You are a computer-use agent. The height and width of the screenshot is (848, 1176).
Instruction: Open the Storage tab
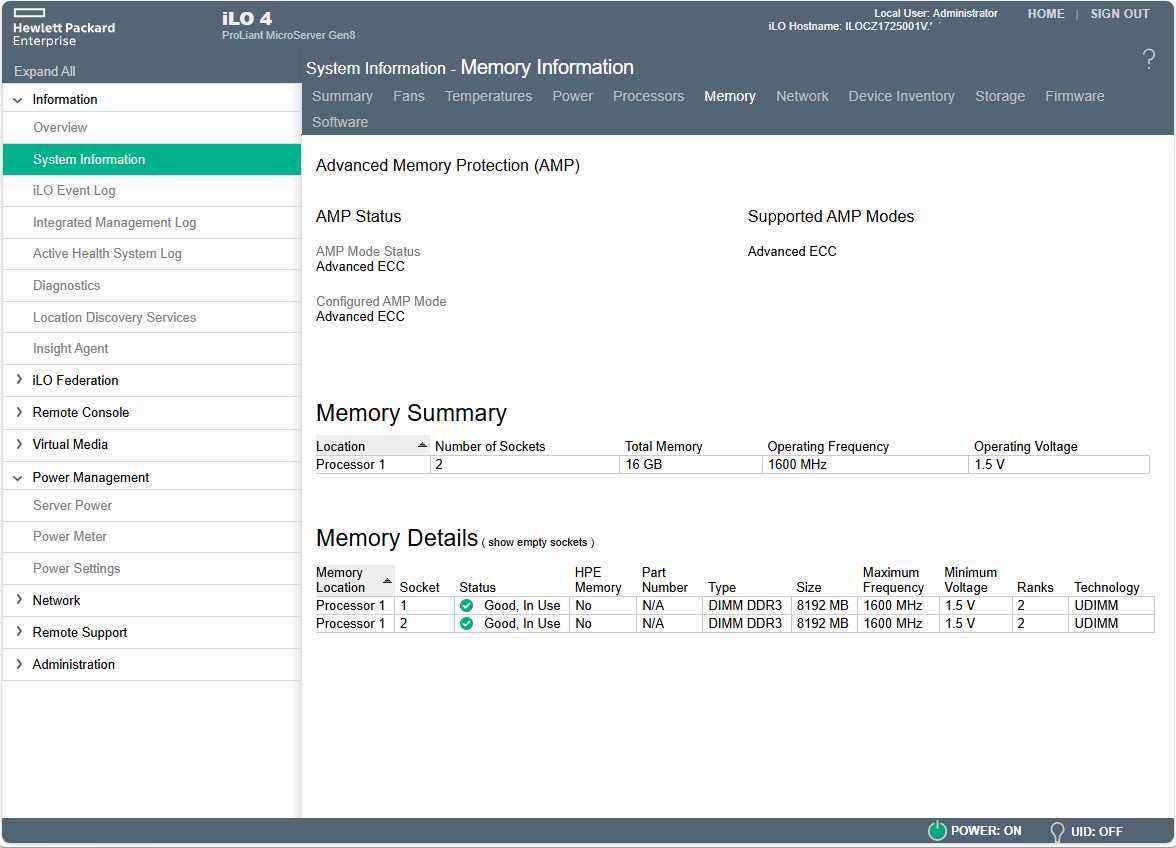click(x=1000, y=96)
